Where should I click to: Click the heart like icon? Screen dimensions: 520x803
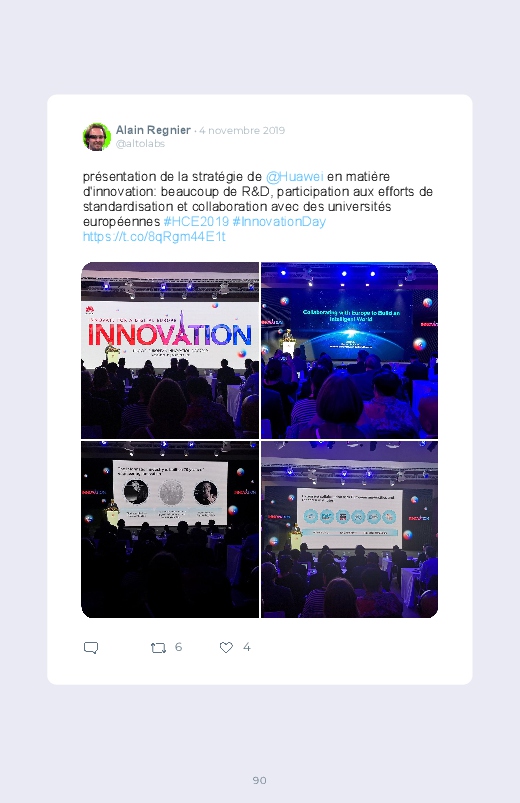(226, 647)
